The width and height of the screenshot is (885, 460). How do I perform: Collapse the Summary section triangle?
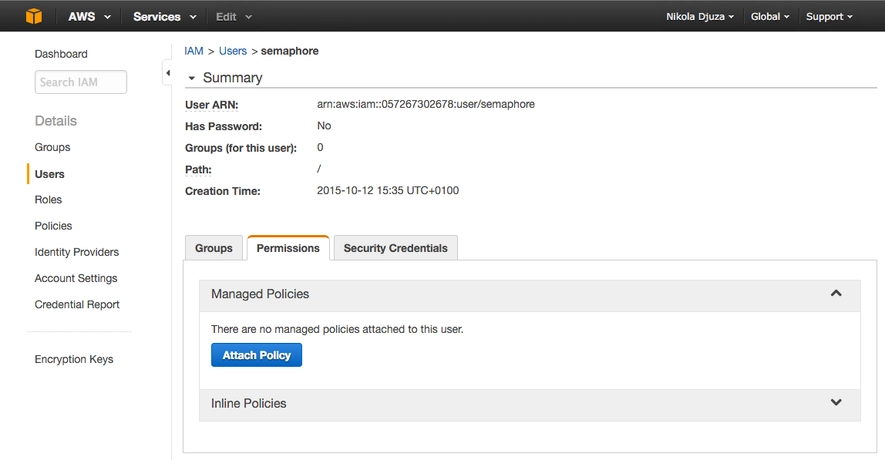pyautogui.click(x=192, y=78)
